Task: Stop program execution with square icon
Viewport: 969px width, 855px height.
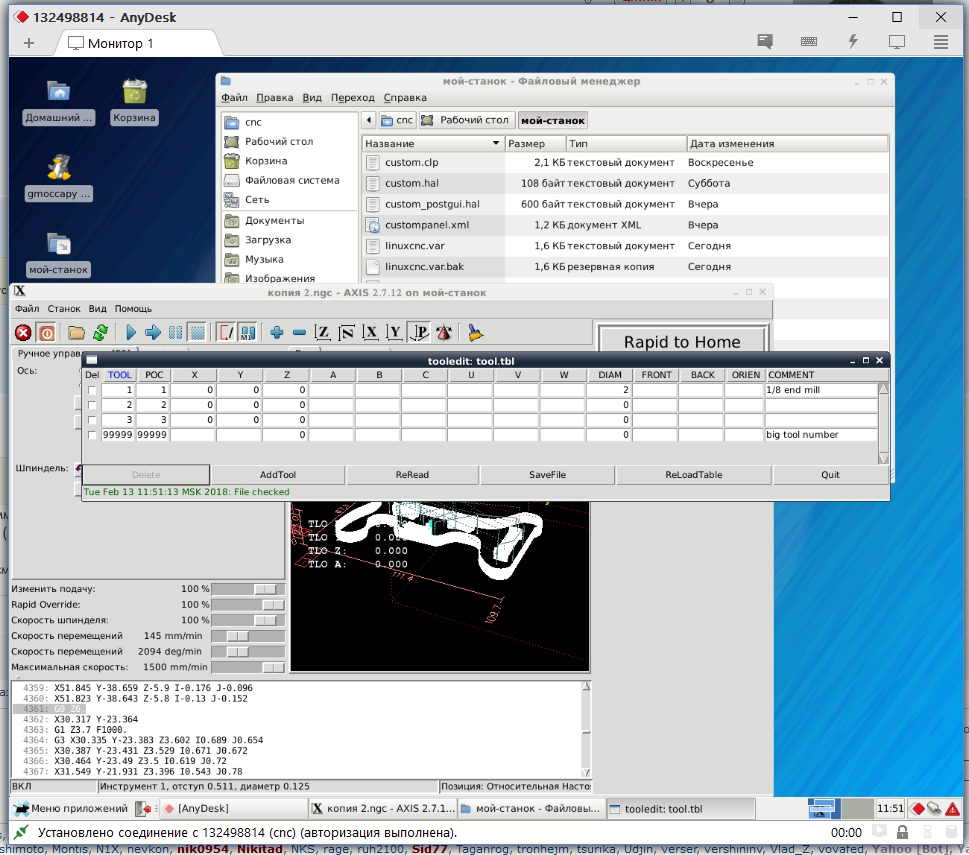Action: [x=198, y=333]
